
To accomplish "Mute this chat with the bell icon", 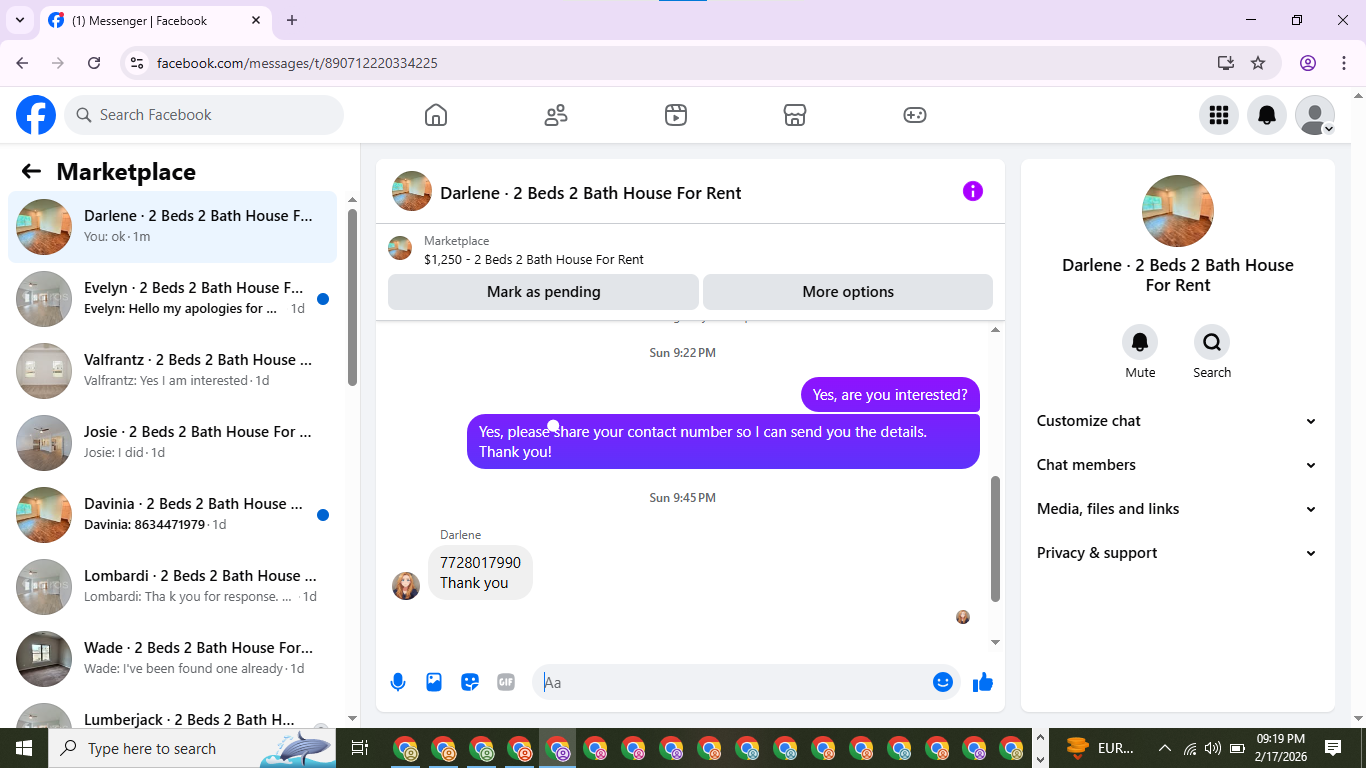I will (1140, 342).
